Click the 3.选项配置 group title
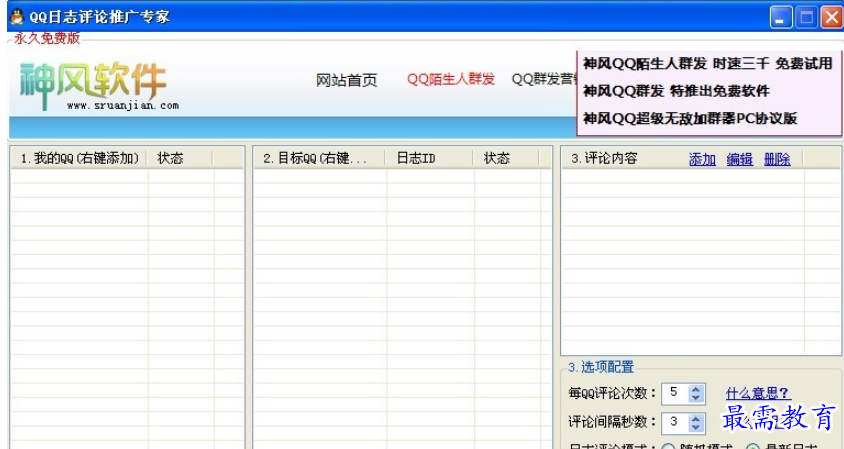The height and width of the screenshot is (449, 844). click(601, 367)
